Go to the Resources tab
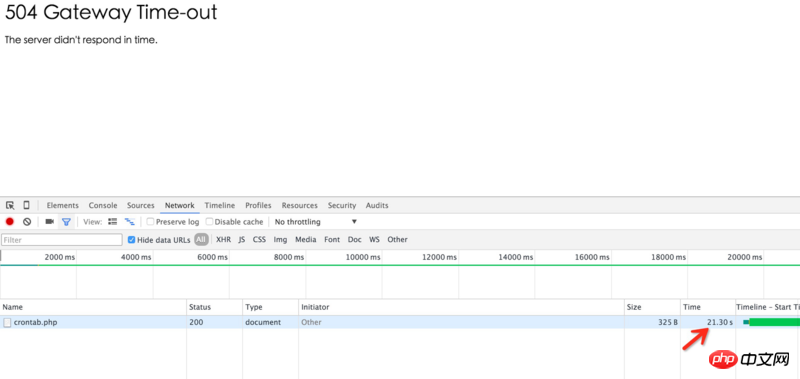Image resolution: width=800 pixels, height=379 pixels. pos(299,206)
